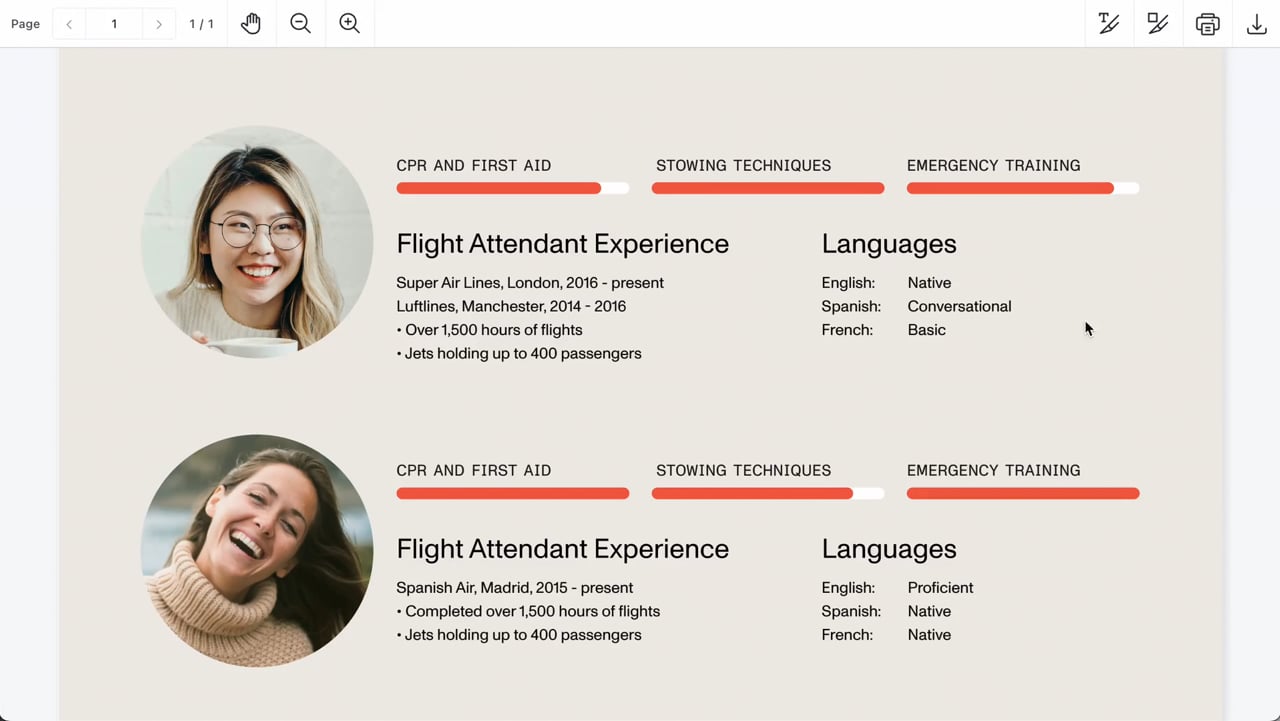Select the hand pan tool
The width and height of the screenshot is (1280, 721).
click(251, 23)
